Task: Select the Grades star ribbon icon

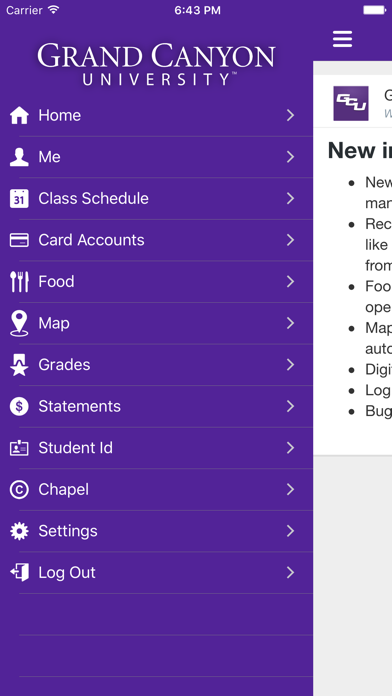Action: pyautogui.click(x=19, y=365)
